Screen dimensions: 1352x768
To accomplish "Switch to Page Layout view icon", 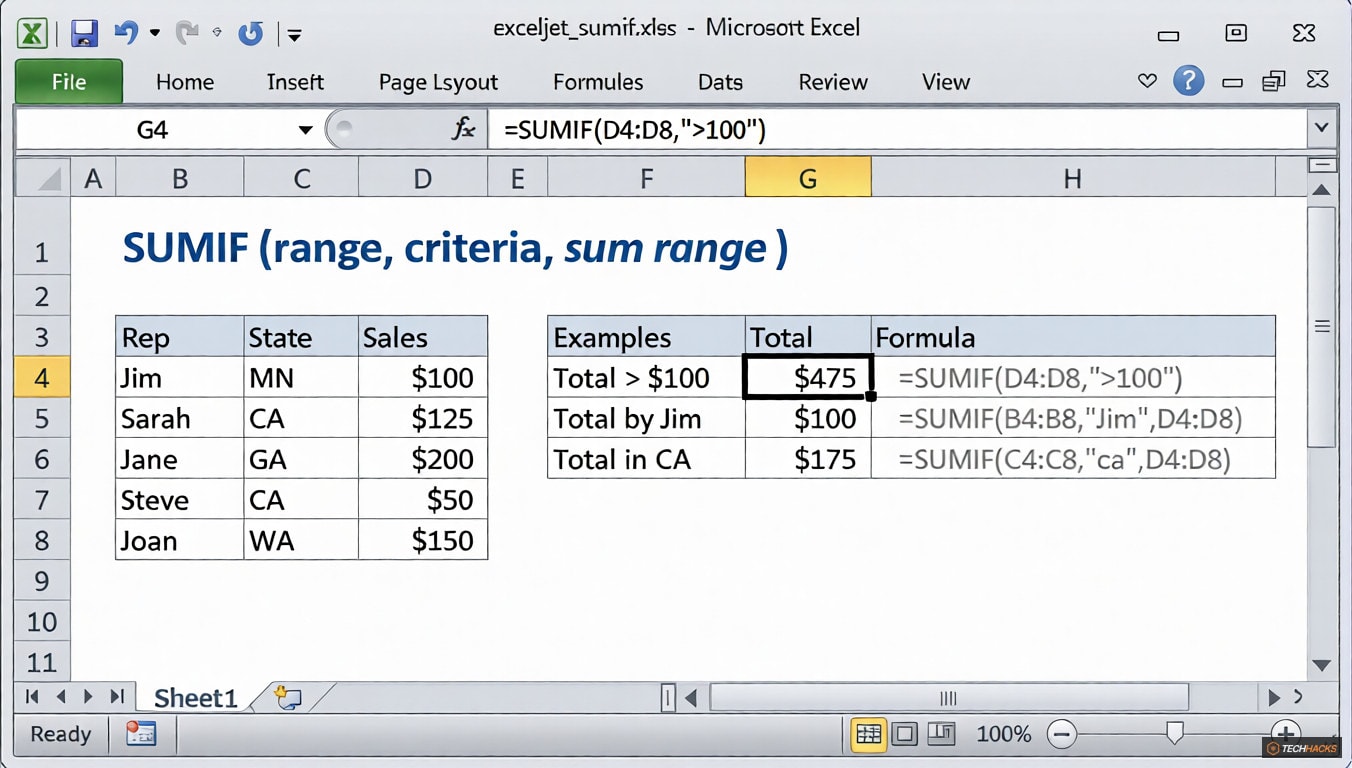I will 904,734.
